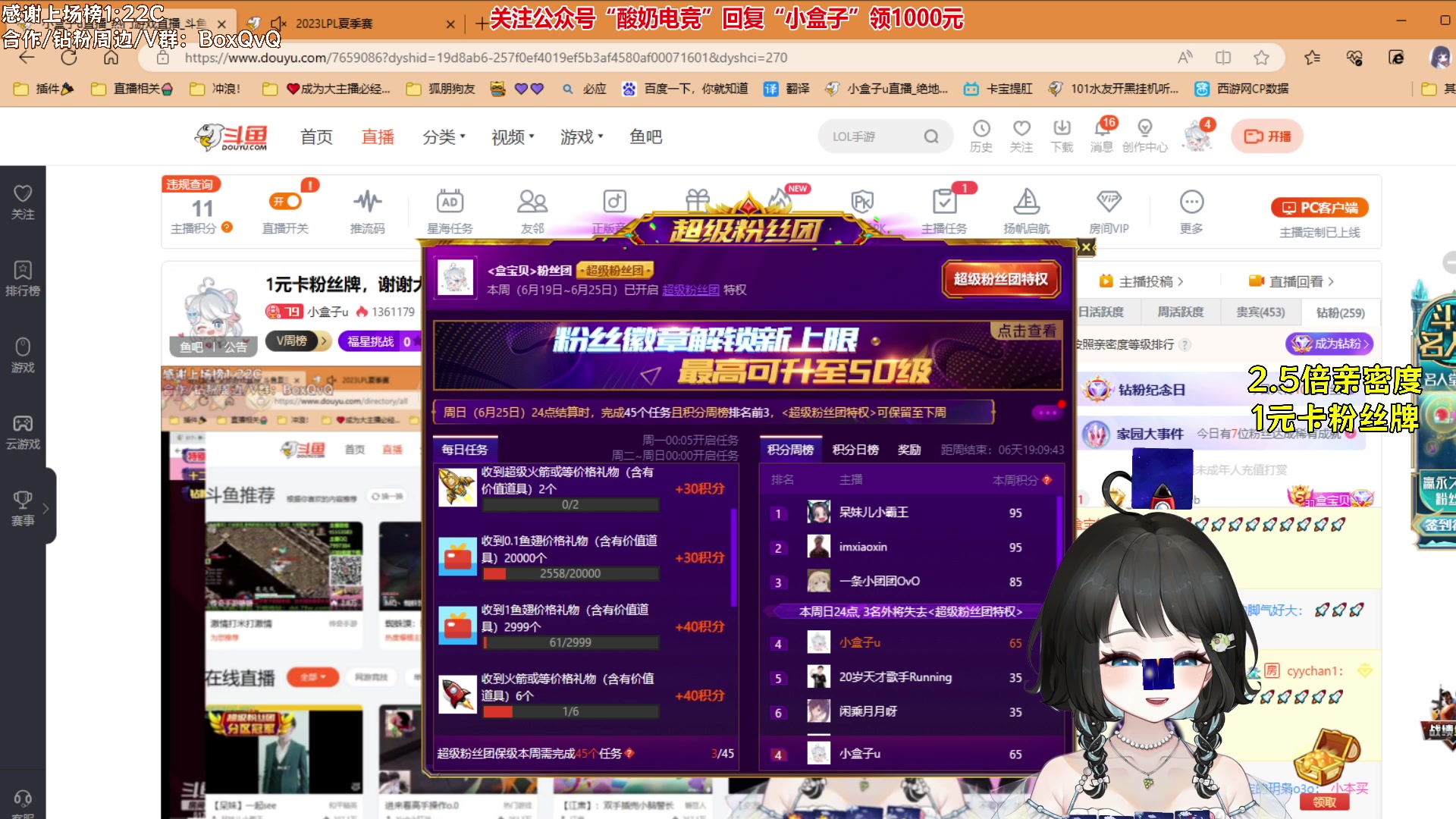
Task: Toggle the 直播开关 live broadcast switch
Action: (285, 201)
